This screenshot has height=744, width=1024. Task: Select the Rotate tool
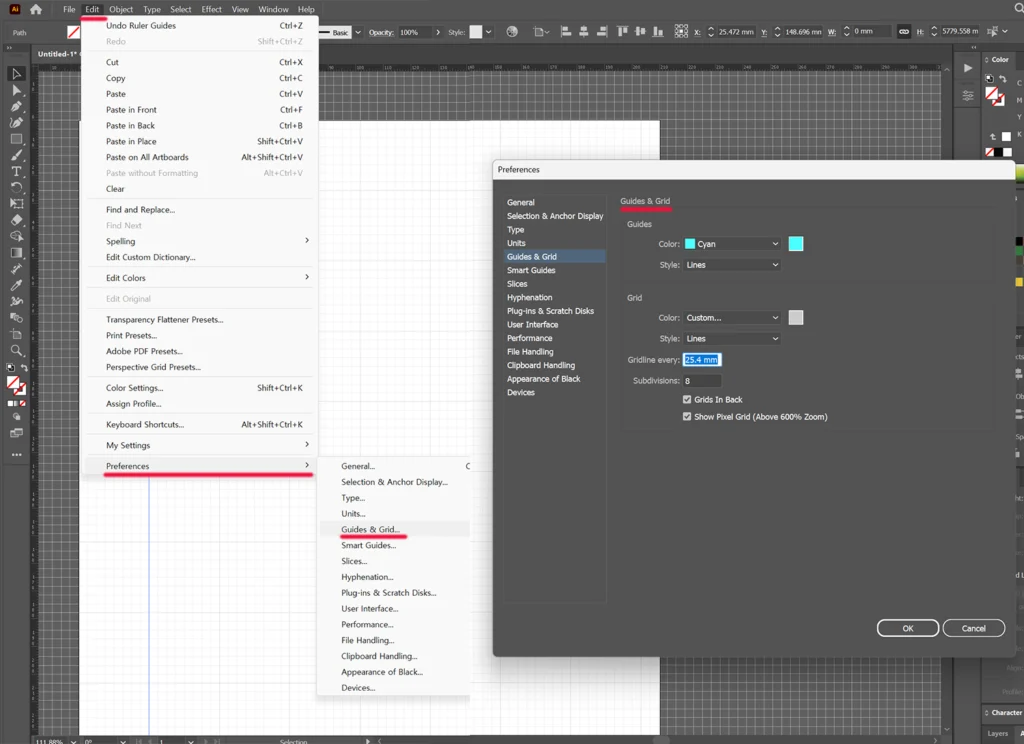click(x=16, y=187)
